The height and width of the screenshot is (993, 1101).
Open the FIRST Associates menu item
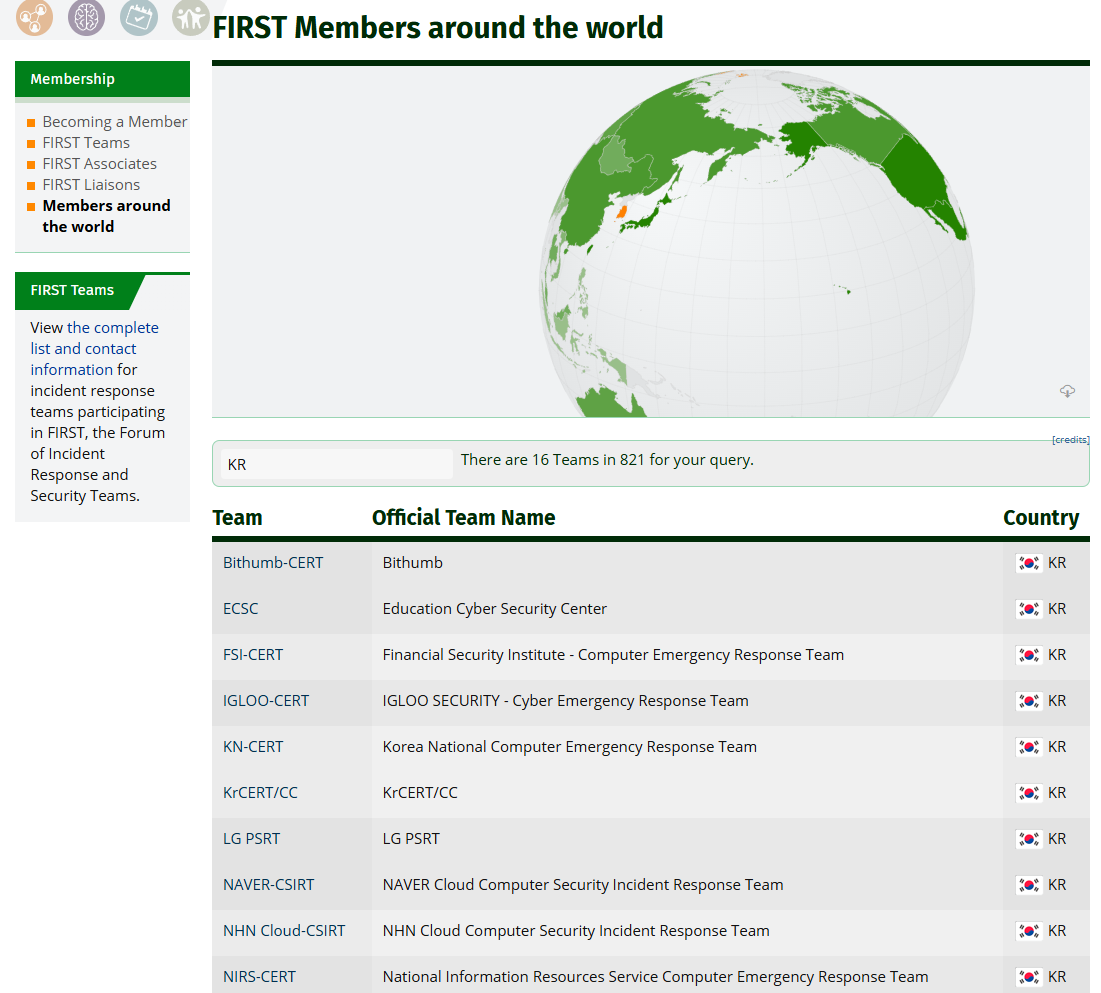click(99, 164)
